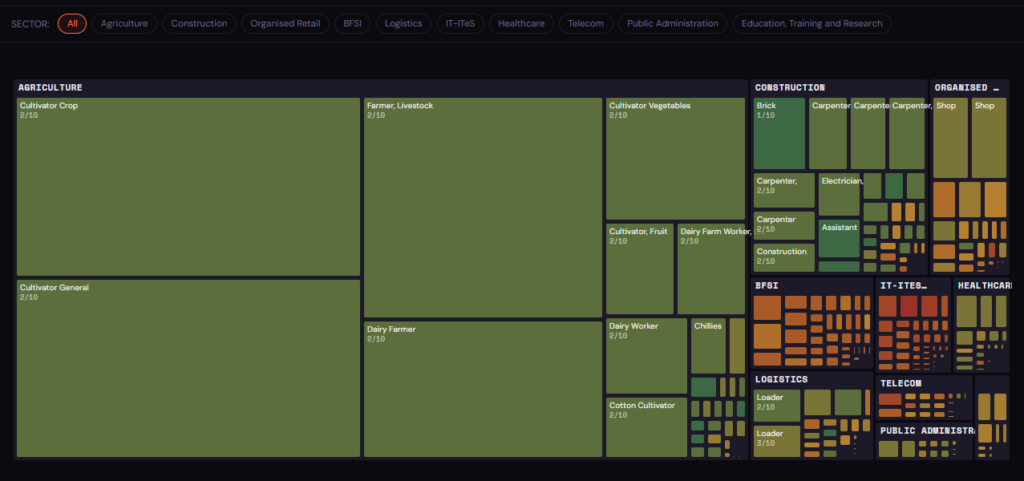
Task: Filter by Agriculture sector chip
Action: tap(124, 23)
